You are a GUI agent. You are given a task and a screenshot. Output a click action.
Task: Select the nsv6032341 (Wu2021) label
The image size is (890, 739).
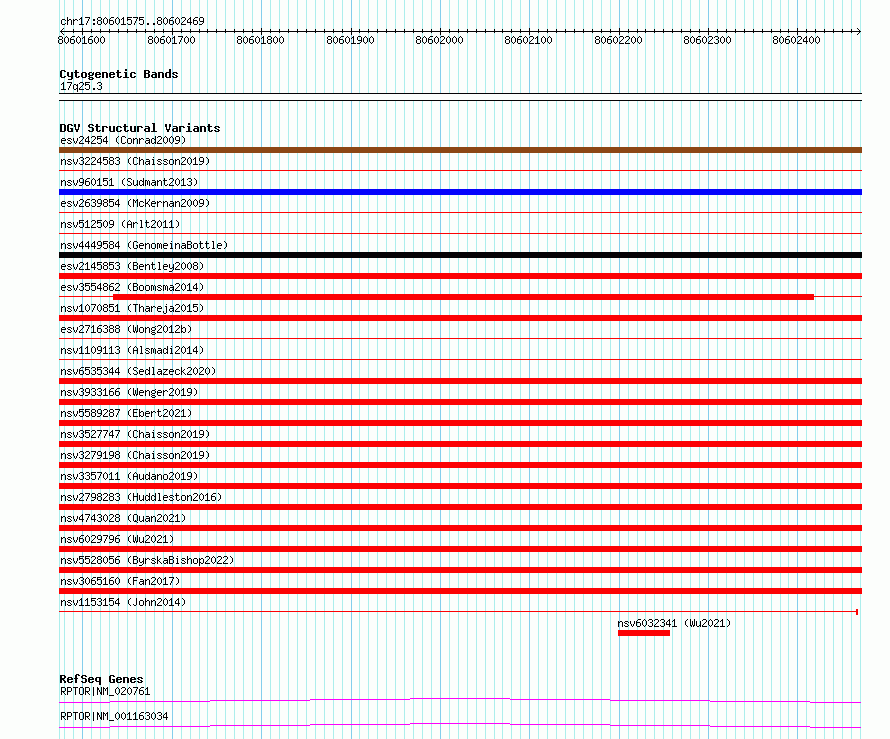674,623
